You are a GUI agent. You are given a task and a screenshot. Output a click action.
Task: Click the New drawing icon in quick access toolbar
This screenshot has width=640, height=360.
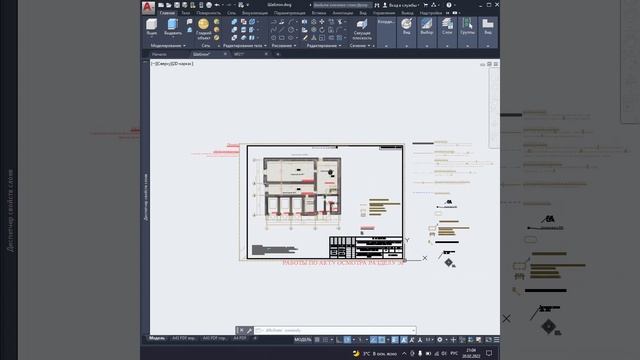pyautogui.click(x=161, y=5)
